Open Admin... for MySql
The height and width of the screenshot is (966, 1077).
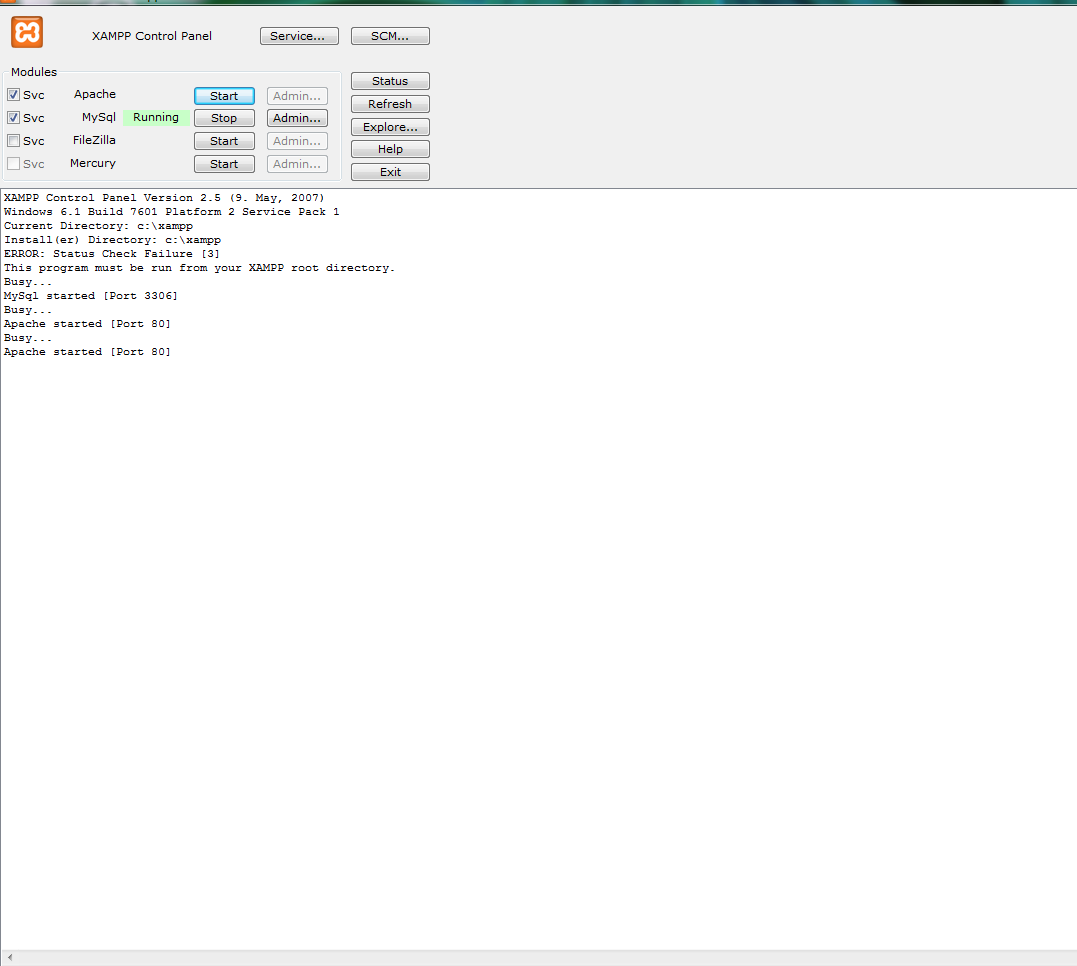297,118
